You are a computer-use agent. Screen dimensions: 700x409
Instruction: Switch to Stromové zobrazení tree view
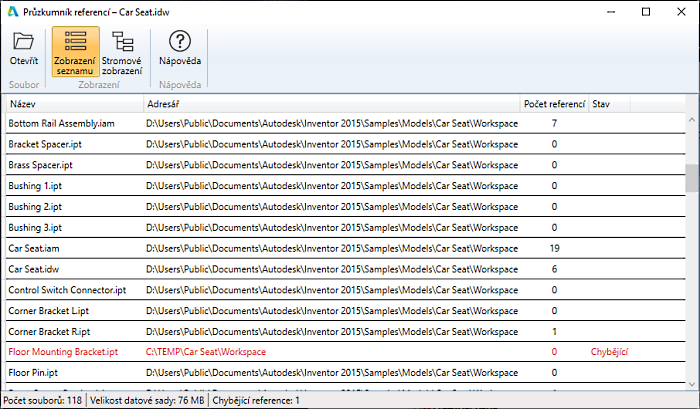[x=122, y=51]
